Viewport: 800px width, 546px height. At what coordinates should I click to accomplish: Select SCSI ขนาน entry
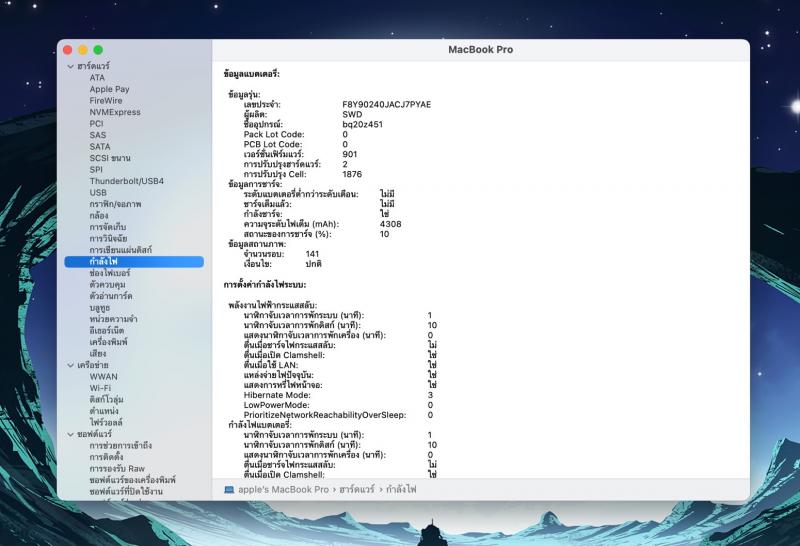110,158
